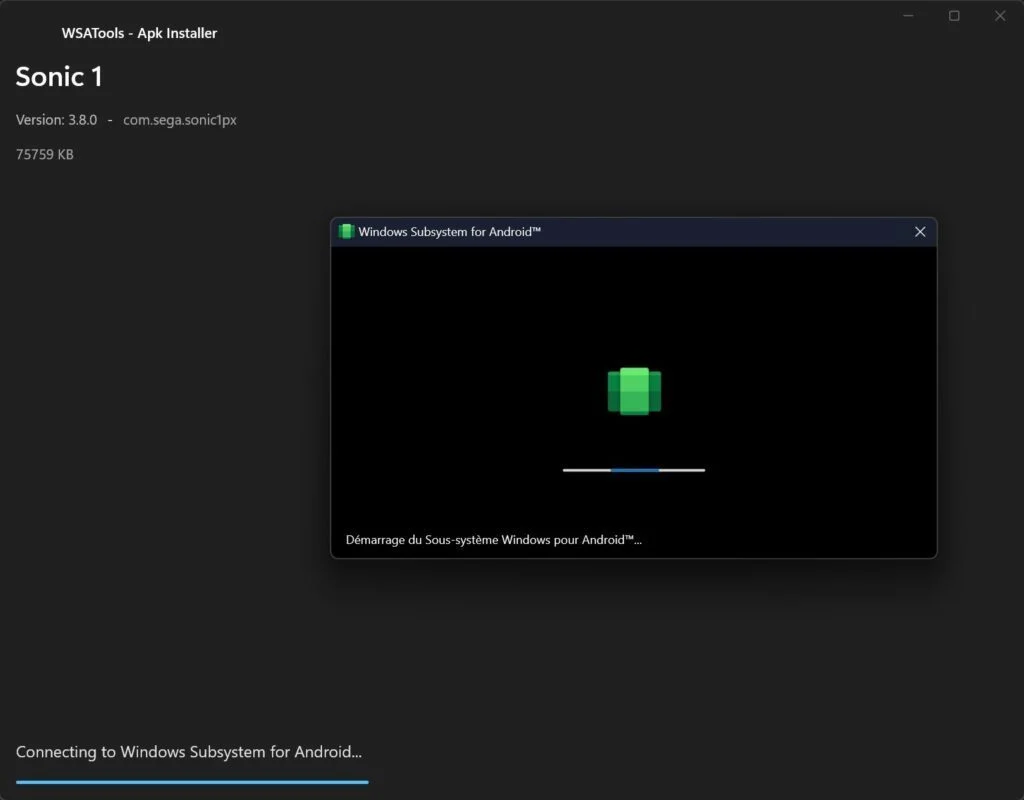Click the "Connecting to Windows Subsystem for Android..." status
Viewport: 1024px width, 800px height.
point(189,752)
